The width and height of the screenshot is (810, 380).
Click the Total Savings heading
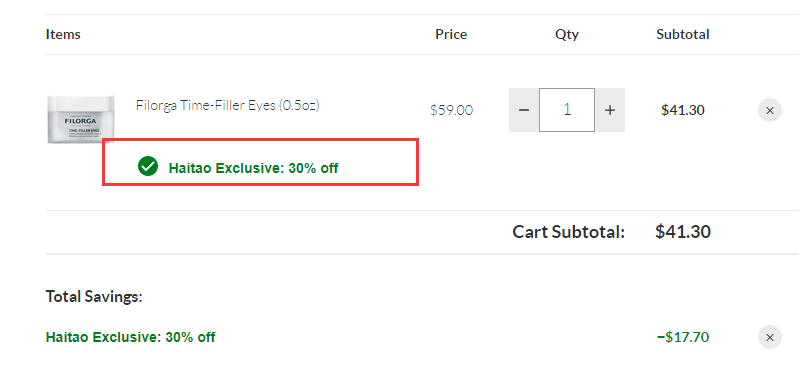point(94,296)
